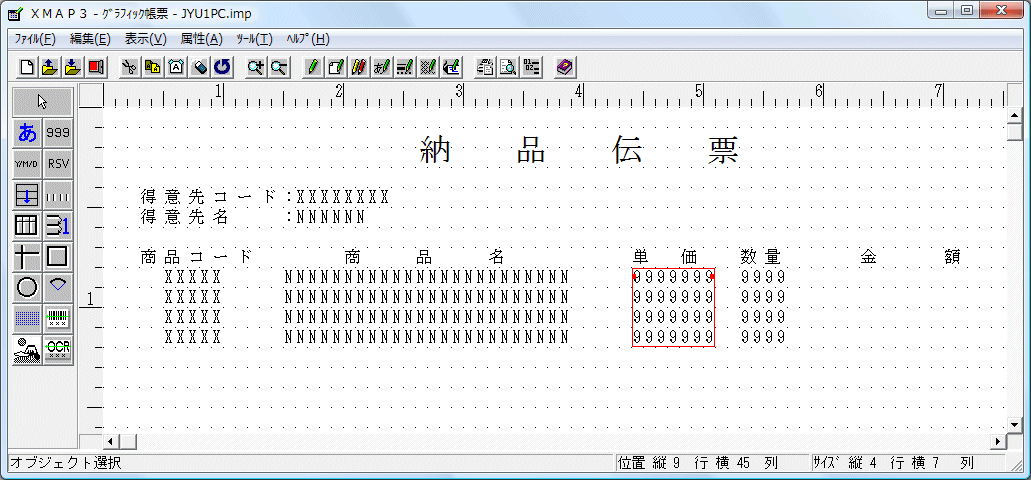Open the 編集(E) menu

click(x=91, y=39)
